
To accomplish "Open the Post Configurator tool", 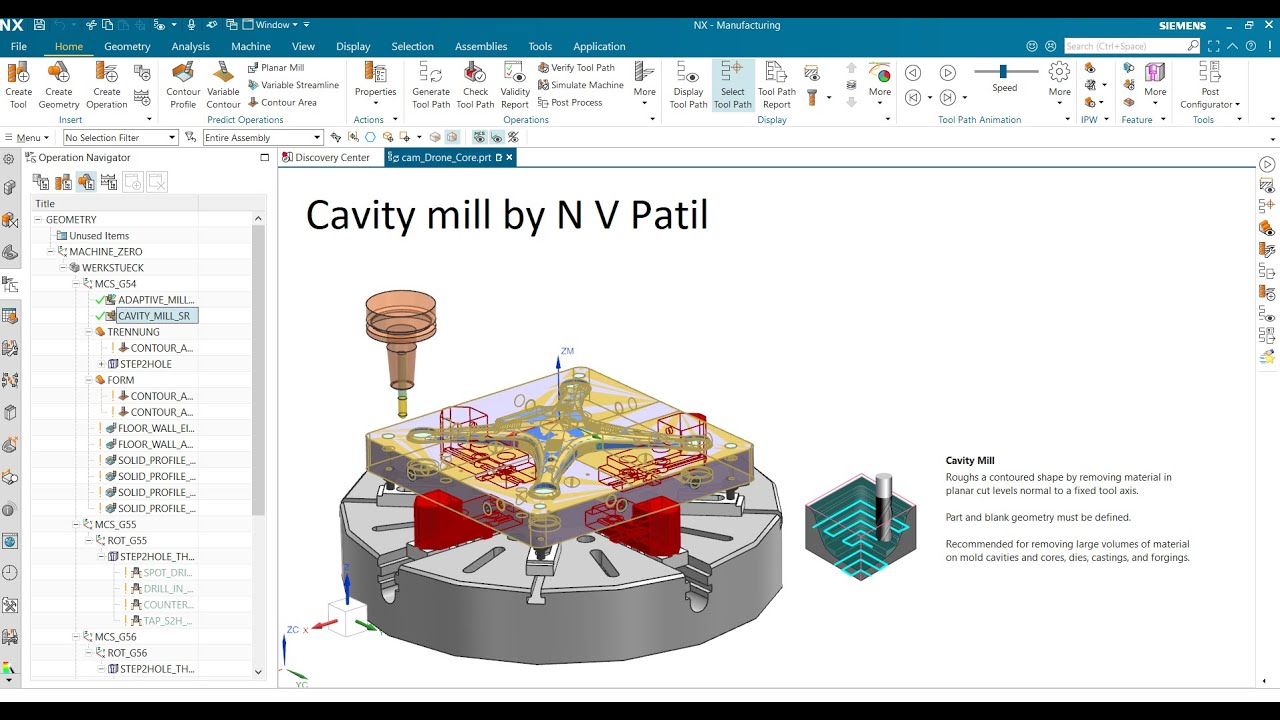I will coord(1210,84).
